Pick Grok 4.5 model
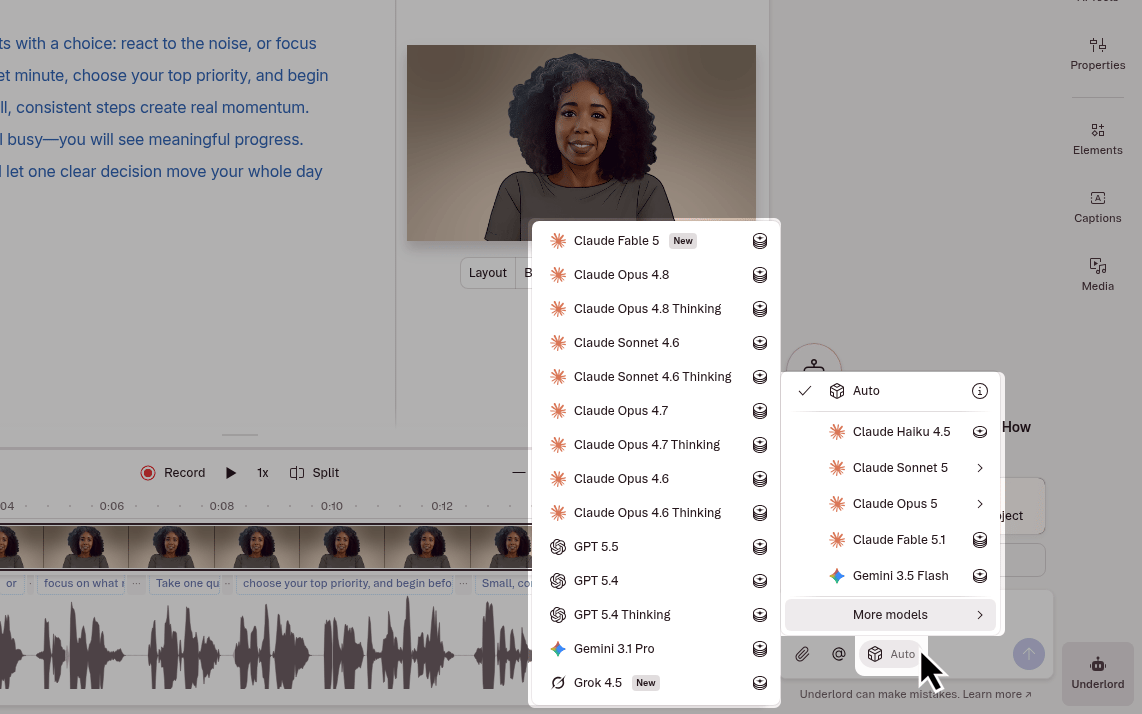1142x714 pixels. click(655, 683)
